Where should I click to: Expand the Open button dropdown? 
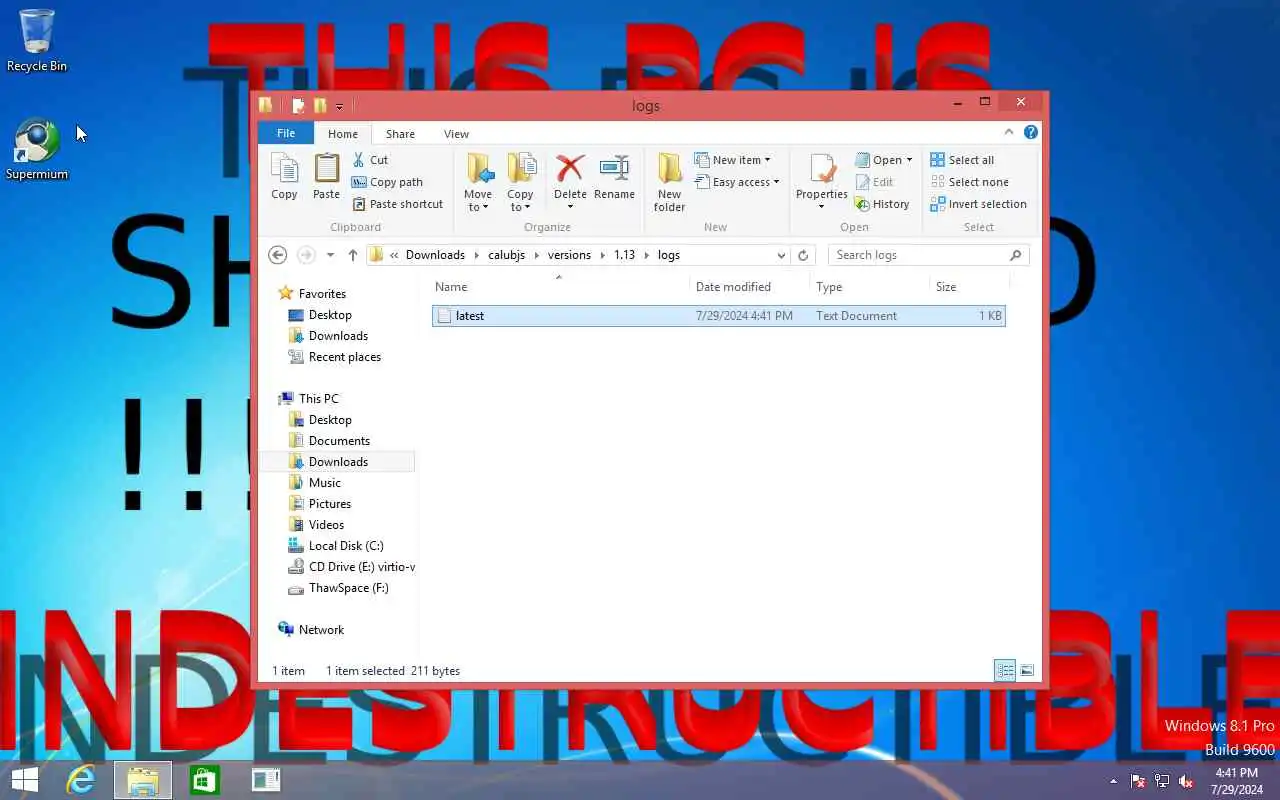pyautogui.click(x=909, y=160)
